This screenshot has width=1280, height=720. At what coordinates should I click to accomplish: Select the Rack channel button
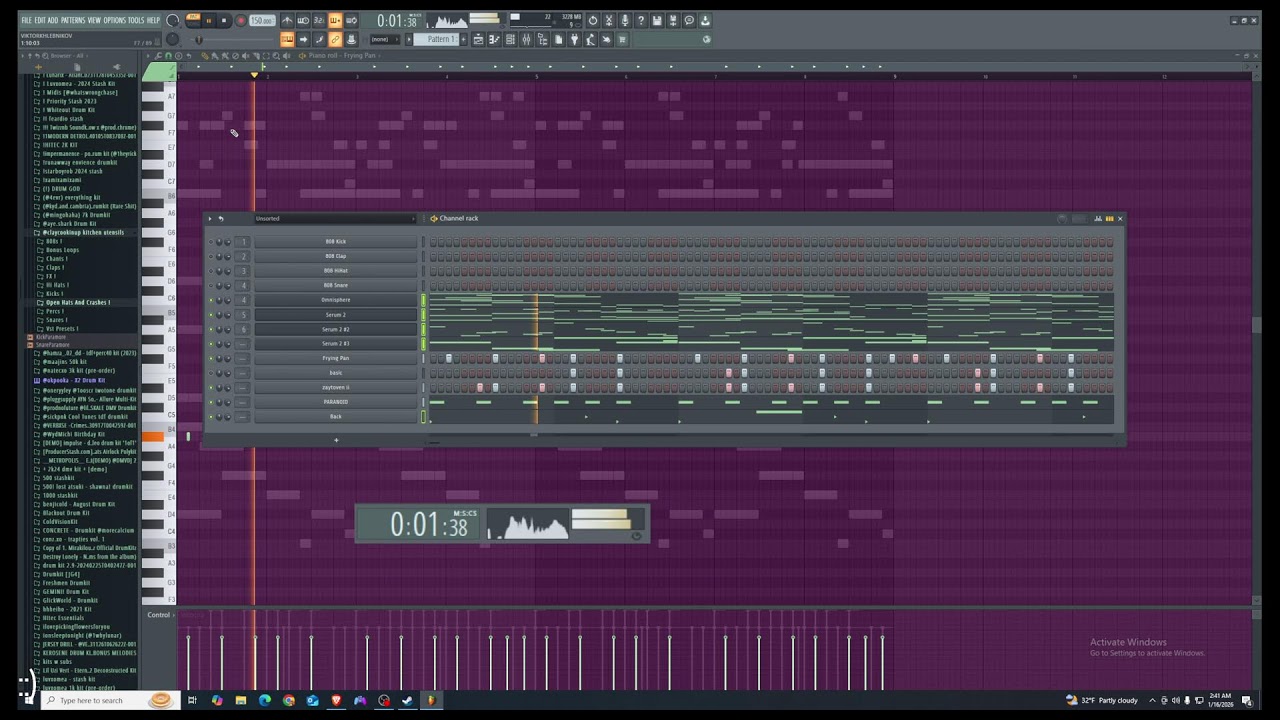(x=335, y=416)
